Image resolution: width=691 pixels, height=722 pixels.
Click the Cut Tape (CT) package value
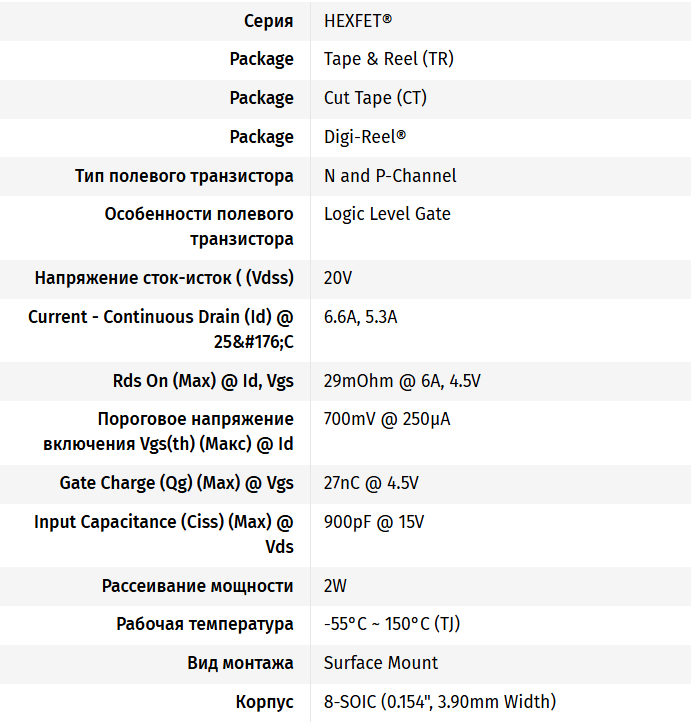click(376, 98)
